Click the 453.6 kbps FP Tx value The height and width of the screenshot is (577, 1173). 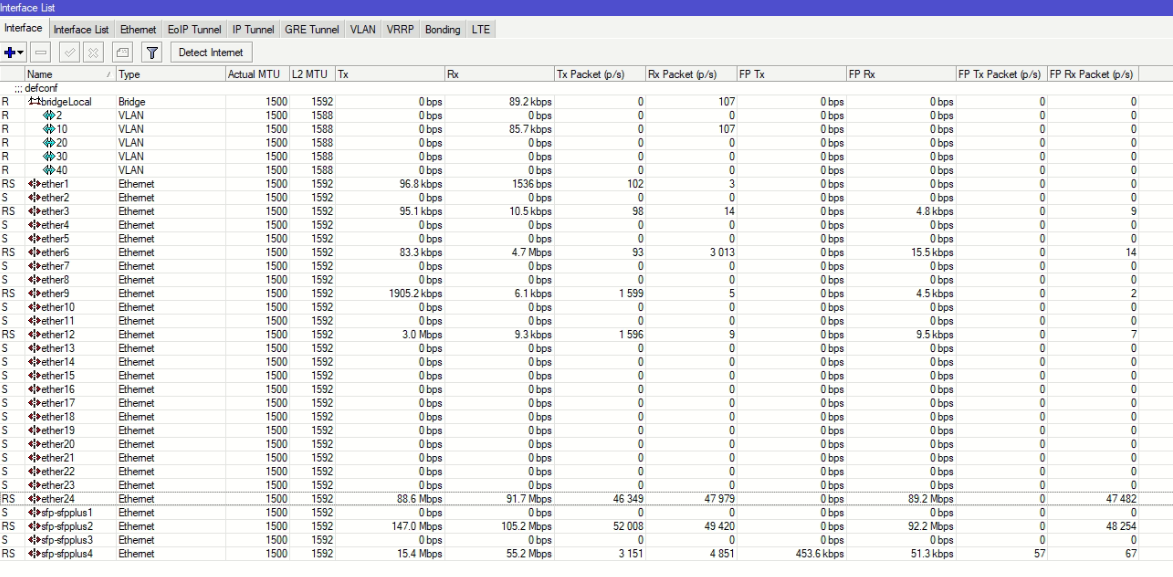point(820,553)
